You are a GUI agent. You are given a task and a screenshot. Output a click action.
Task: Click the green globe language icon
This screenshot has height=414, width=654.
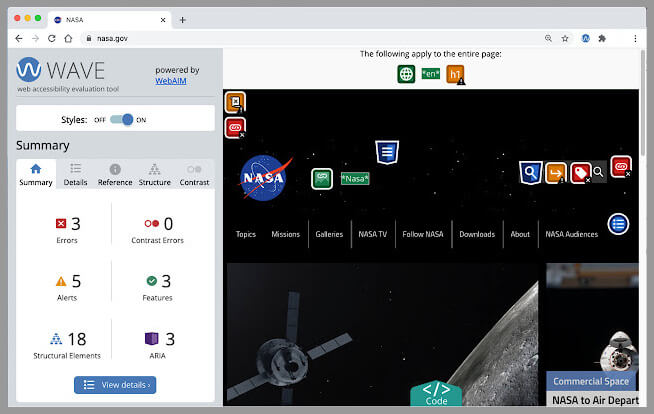point(406,74)
